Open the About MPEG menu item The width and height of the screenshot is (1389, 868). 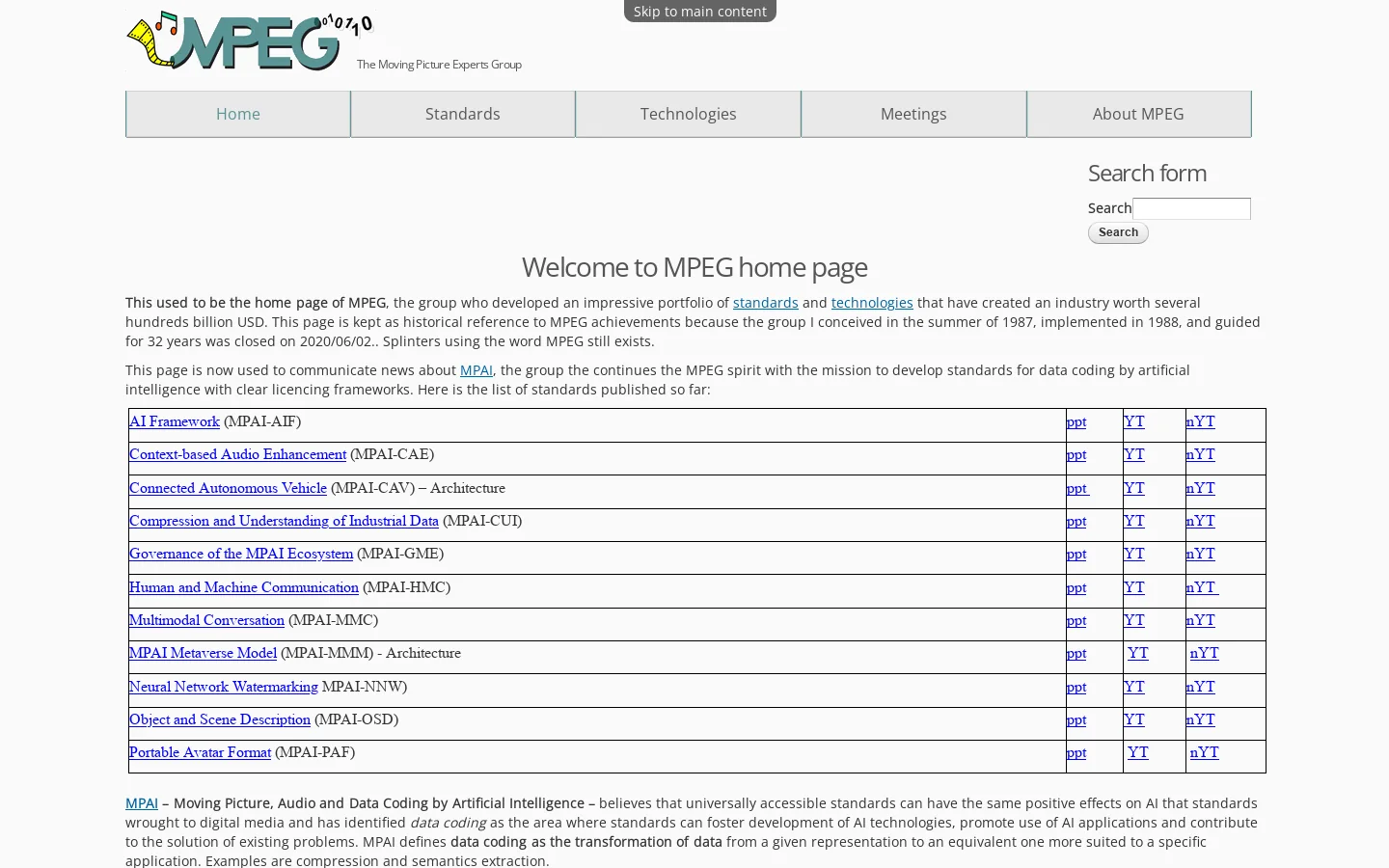(x=1138, y=114)
